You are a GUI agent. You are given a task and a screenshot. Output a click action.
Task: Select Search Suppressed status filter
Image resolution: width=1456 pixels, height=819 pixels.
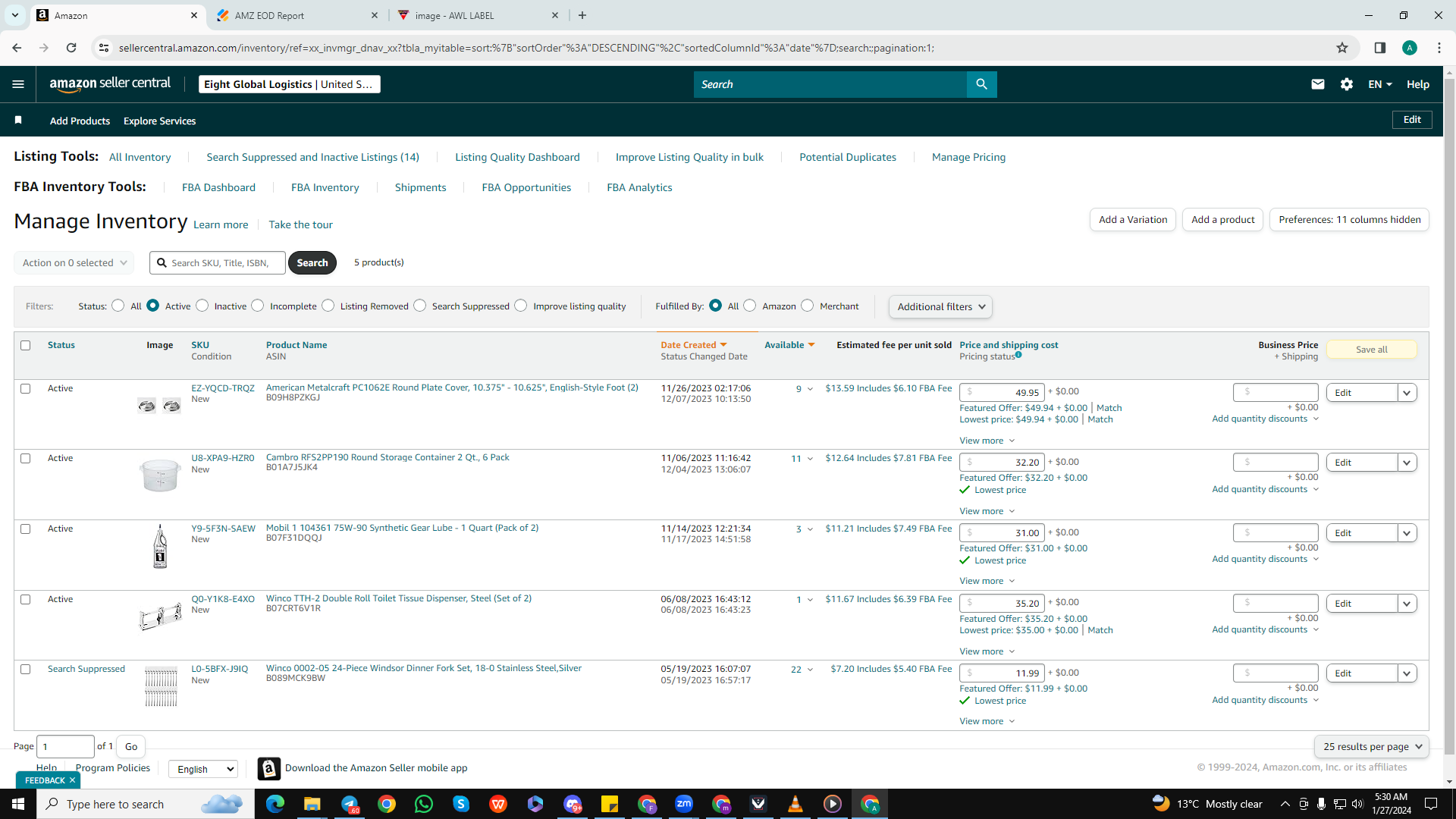coord(420,306)
